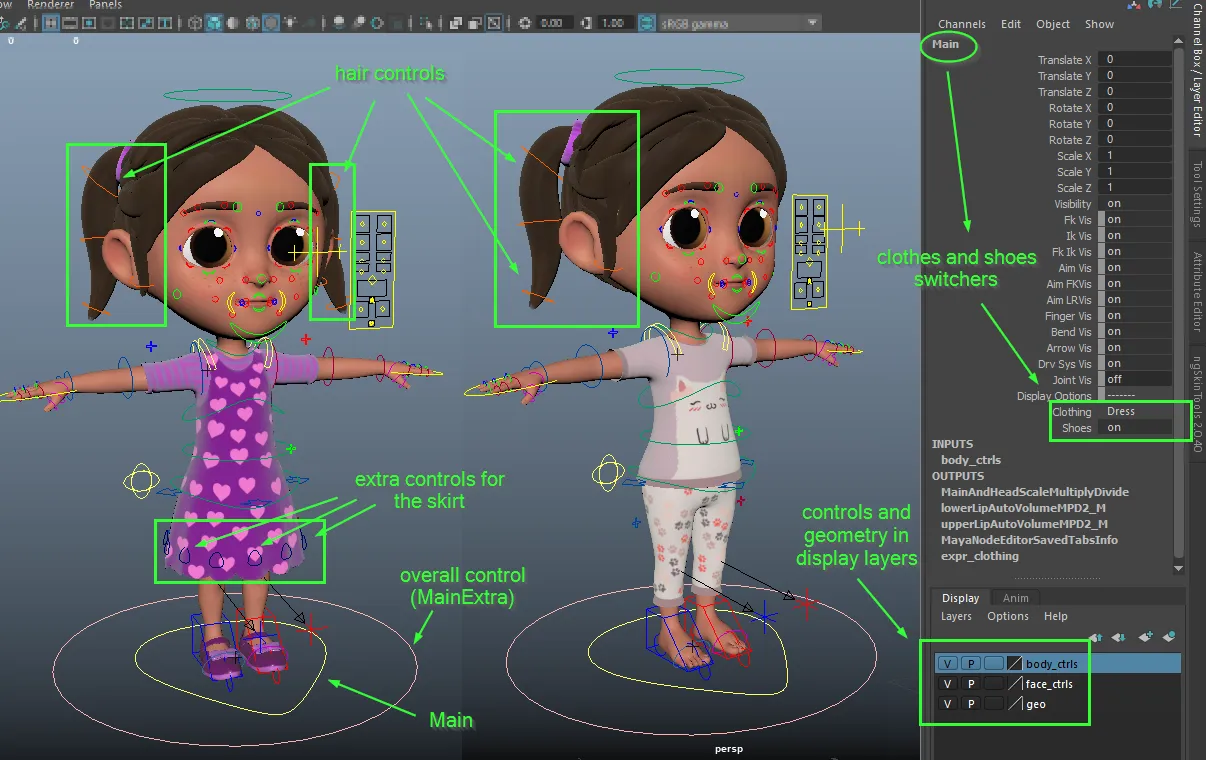Screen dimensions: 1206x760
Task: Click the Translate X value field
Action: coord(1137,60)
